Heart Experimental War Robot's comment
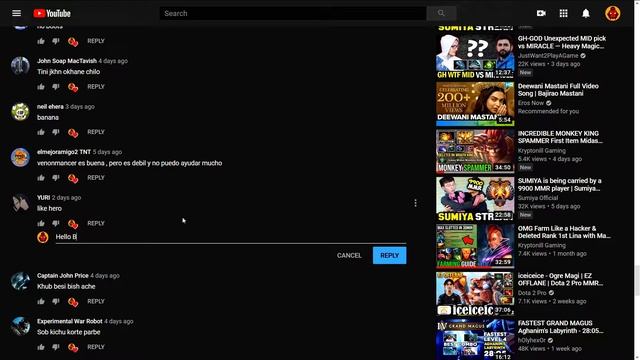Screen dimensions: 640x360 (x=73, y=347)
